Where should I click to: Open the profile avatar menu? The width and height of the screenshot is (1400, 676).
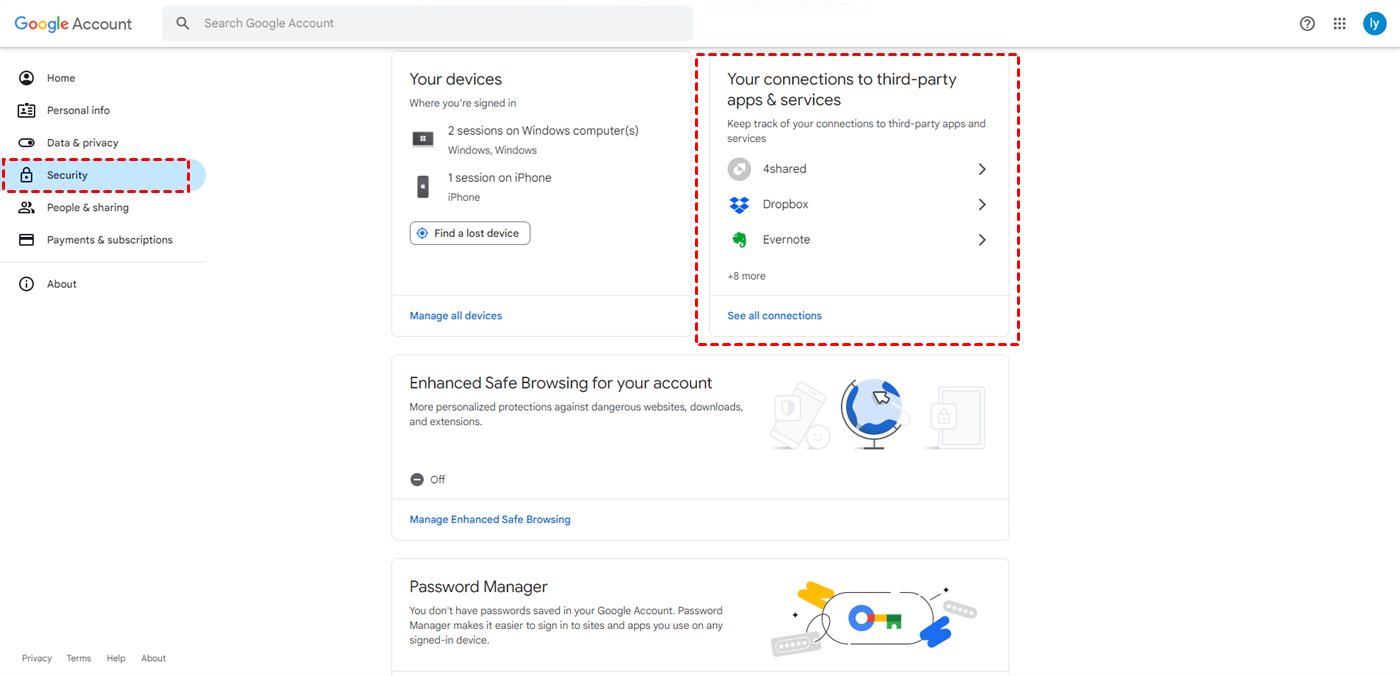point(1374,24)
